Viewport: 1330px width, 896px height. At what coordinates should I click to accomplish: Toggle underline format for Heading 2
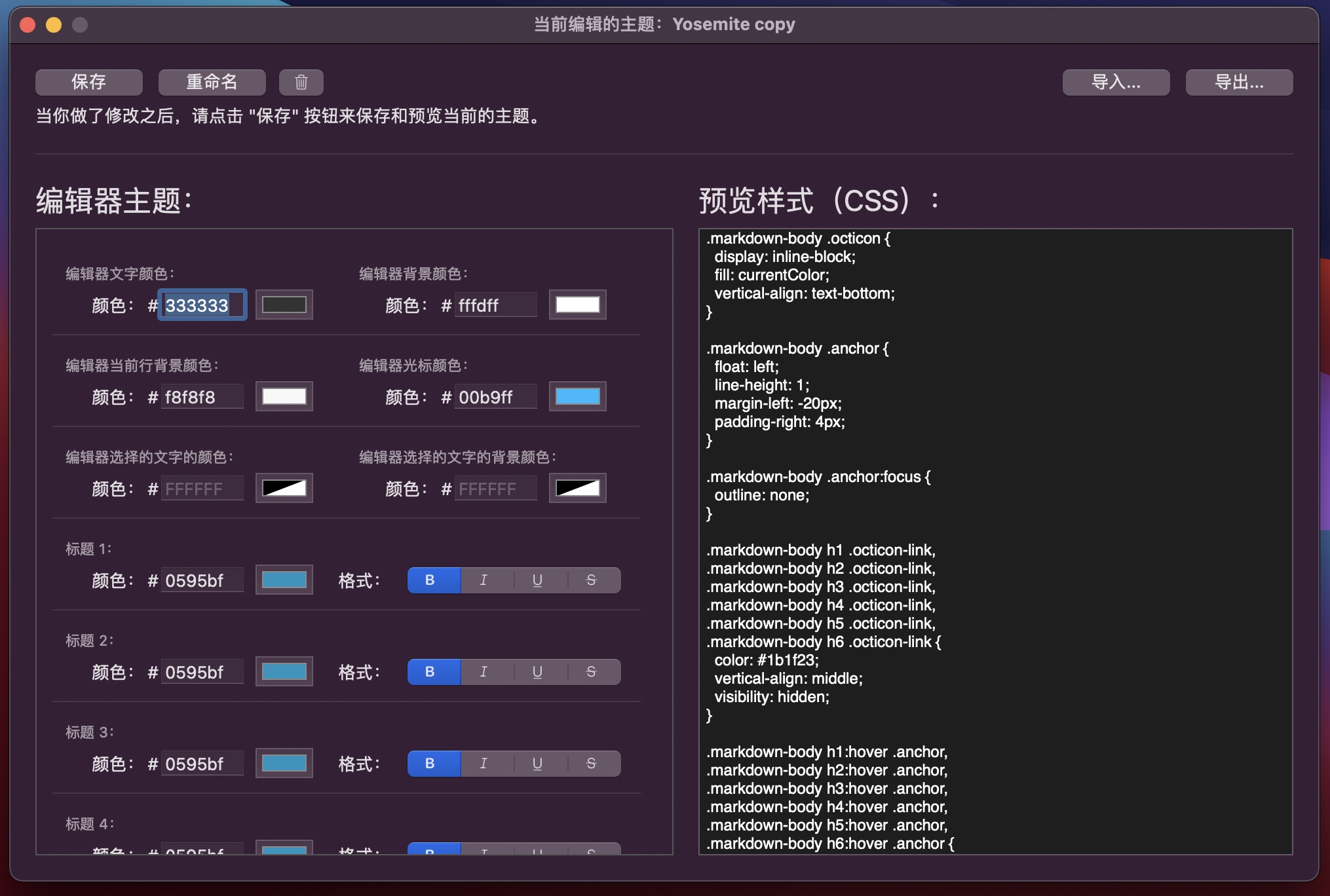tap(537, 672)
